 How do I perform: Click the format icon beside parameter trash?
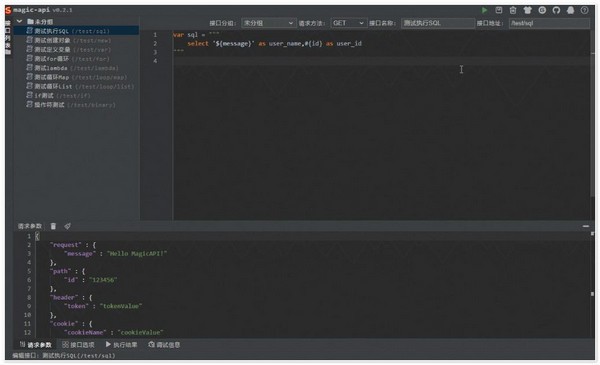[67, 226]
